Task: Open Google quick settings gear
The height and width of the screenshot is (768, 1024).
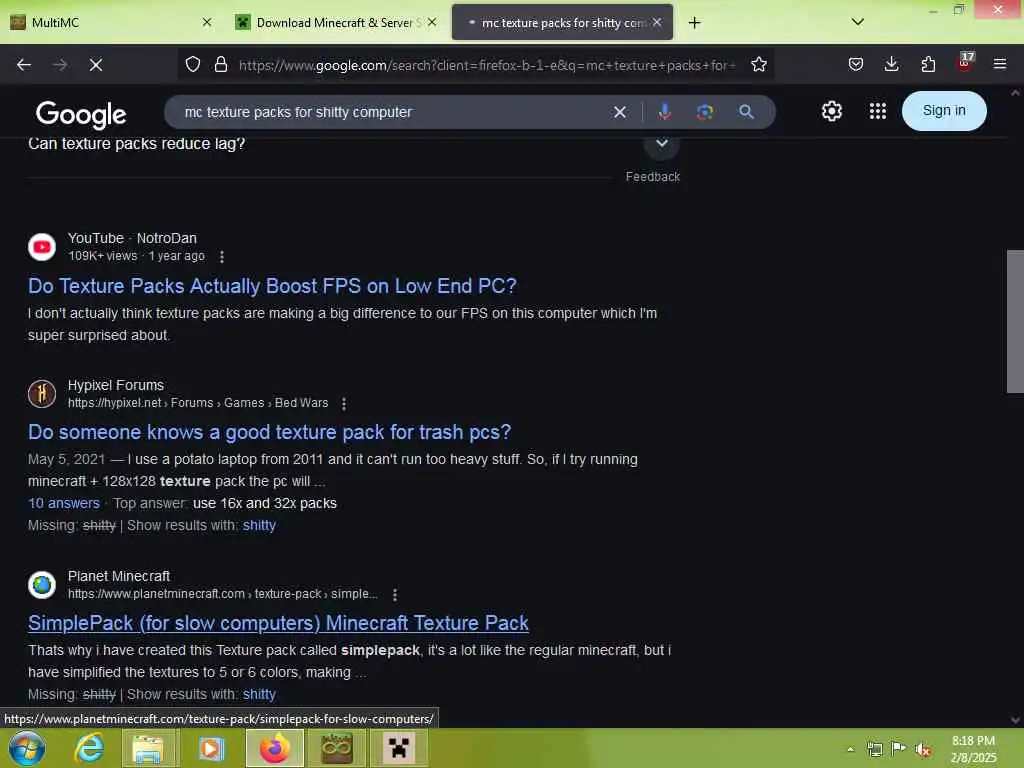Action: coord(831,111)
